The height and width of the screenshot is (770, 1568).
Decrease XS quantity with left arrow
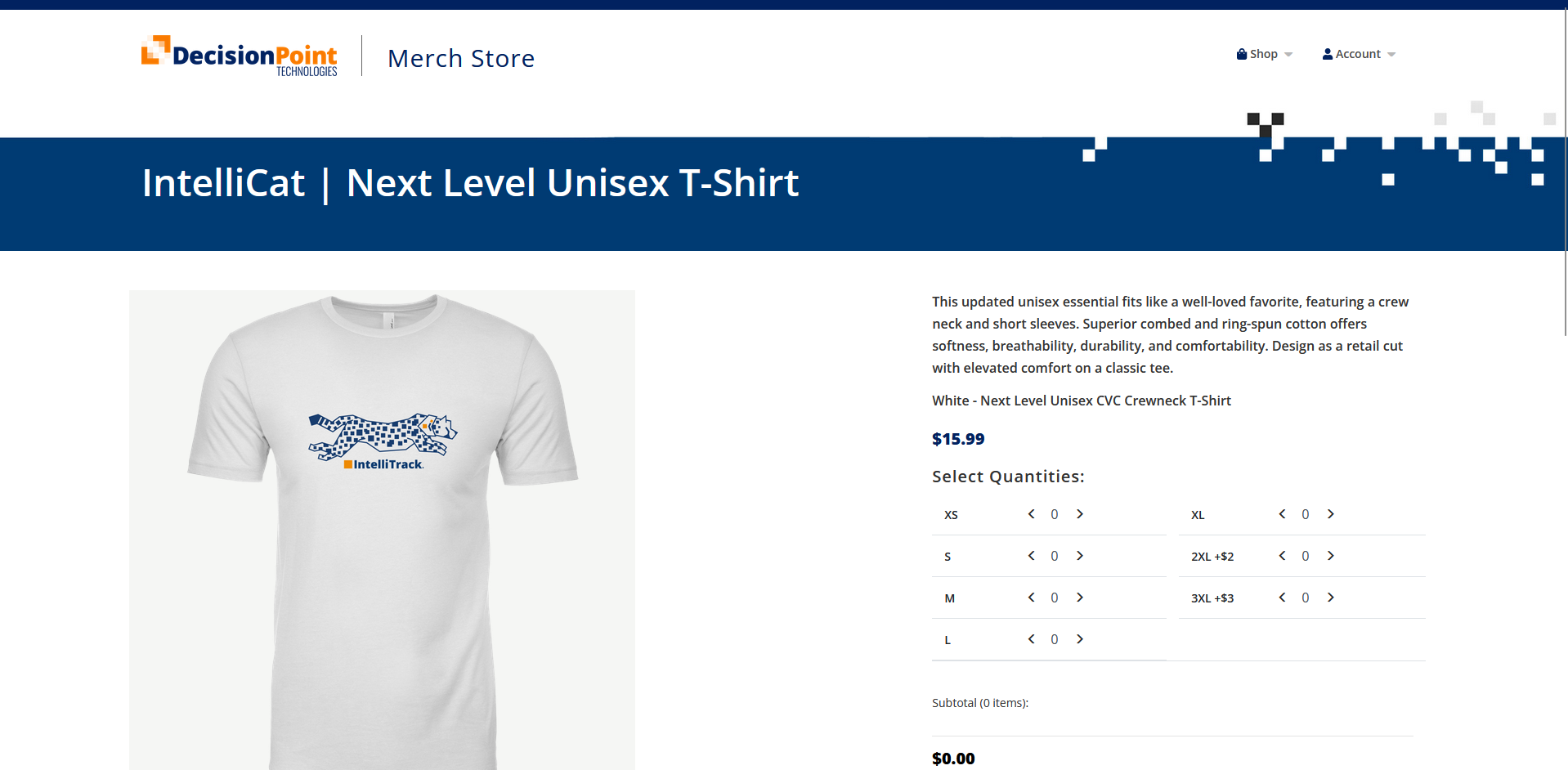[x=1032, y=514]
